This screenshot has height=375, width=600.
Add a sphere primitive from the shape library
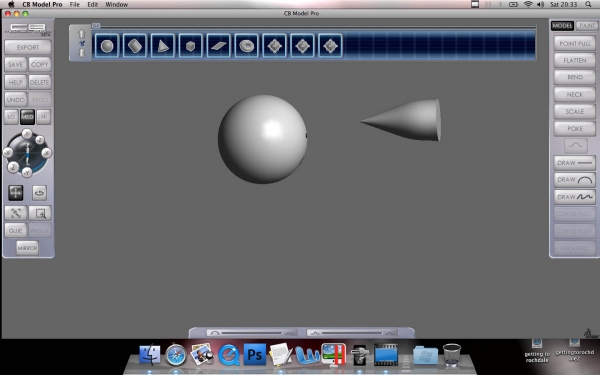[107, 46]
